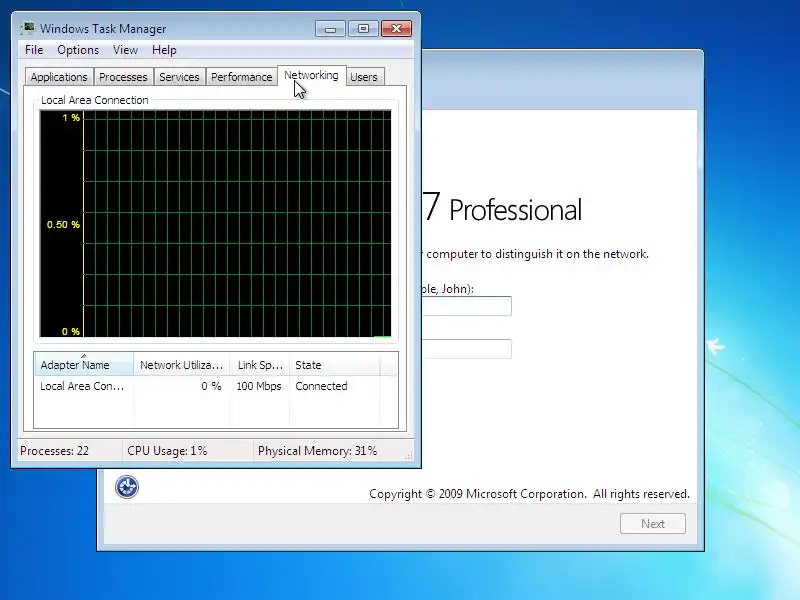Sort by Link Speed column header
Viewport: 800px width, 600px height.
[x=260, y=365]
